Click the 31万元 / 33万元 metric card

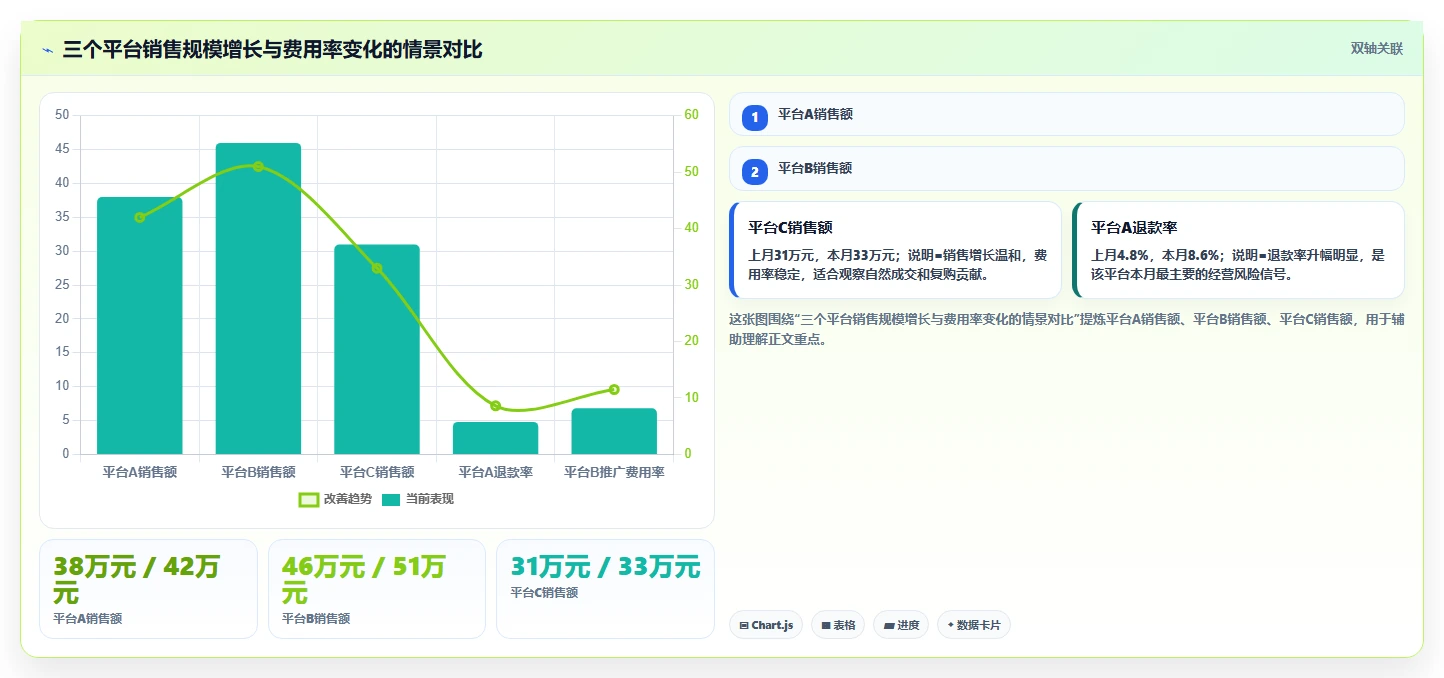[605, 589]
